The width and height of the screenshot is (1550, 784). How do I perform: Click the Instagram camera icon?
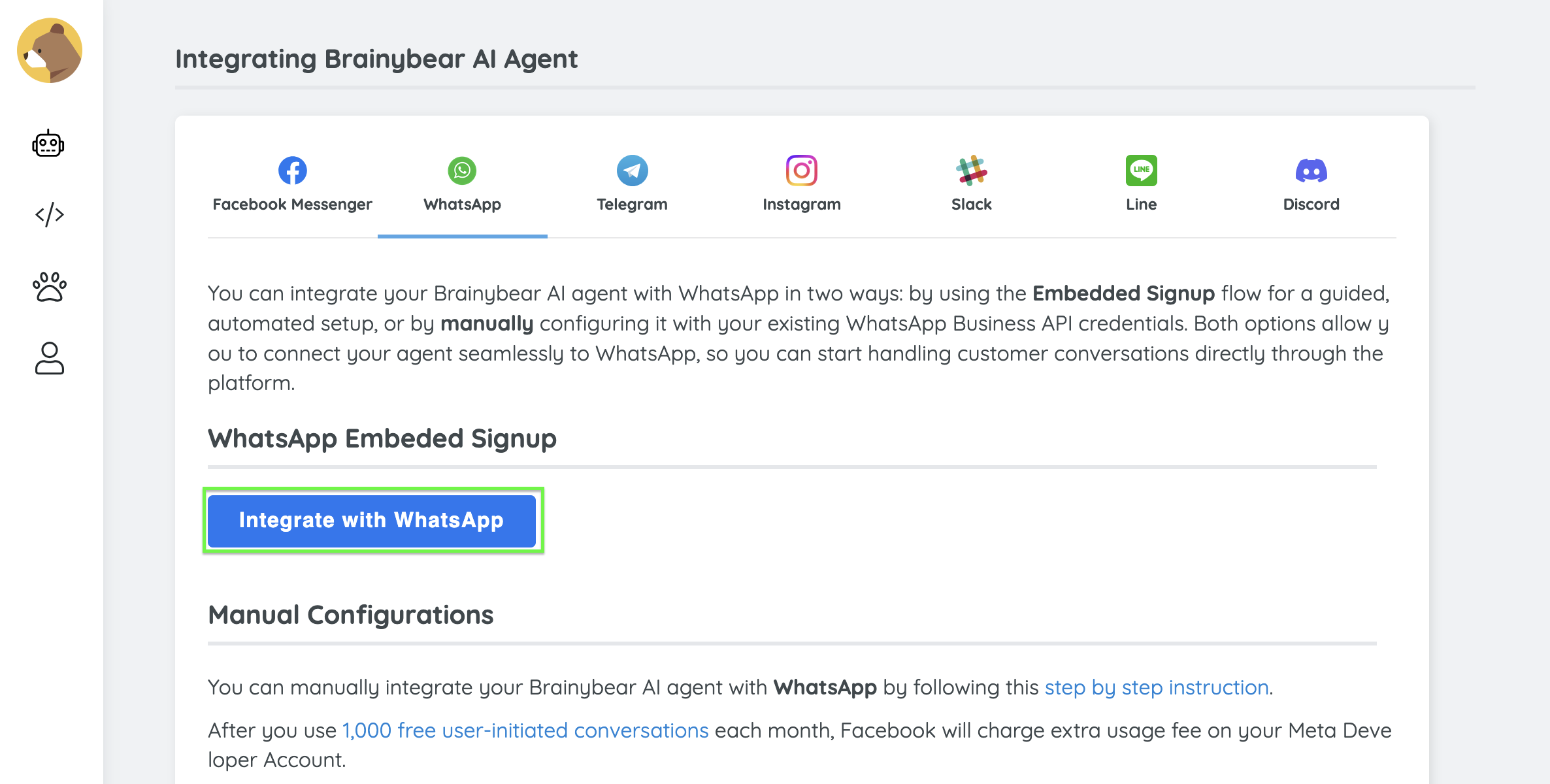[802, 171]
